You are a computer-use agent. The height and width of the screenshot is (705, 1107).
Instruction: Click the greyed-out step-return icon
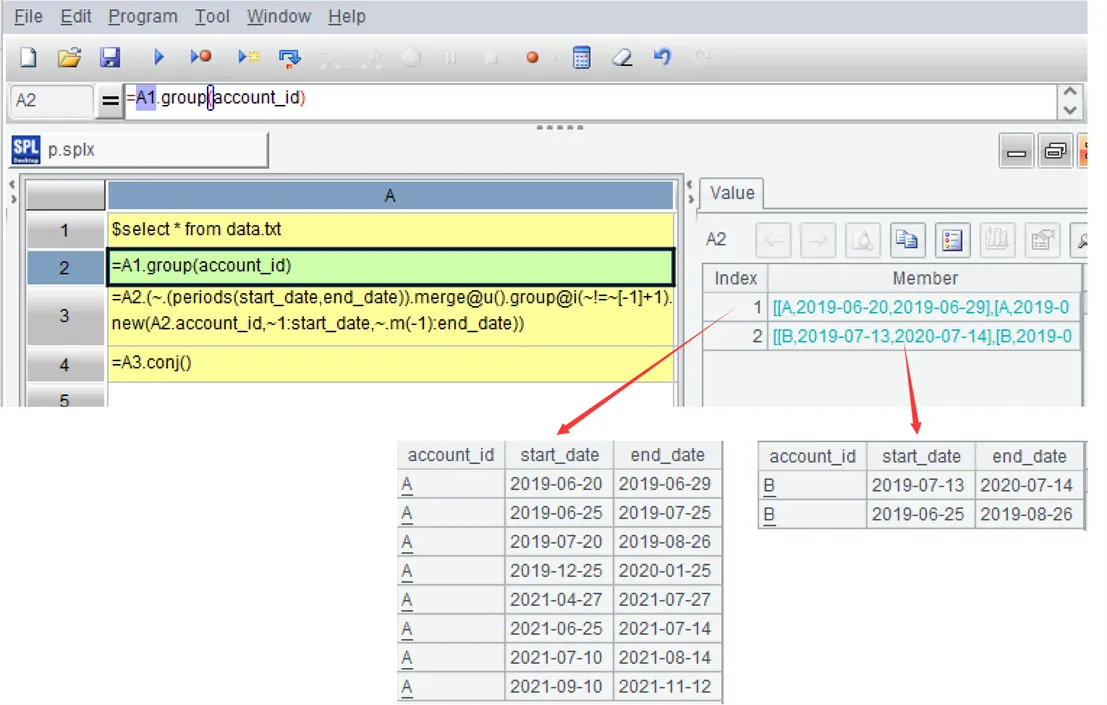[371, 58]
